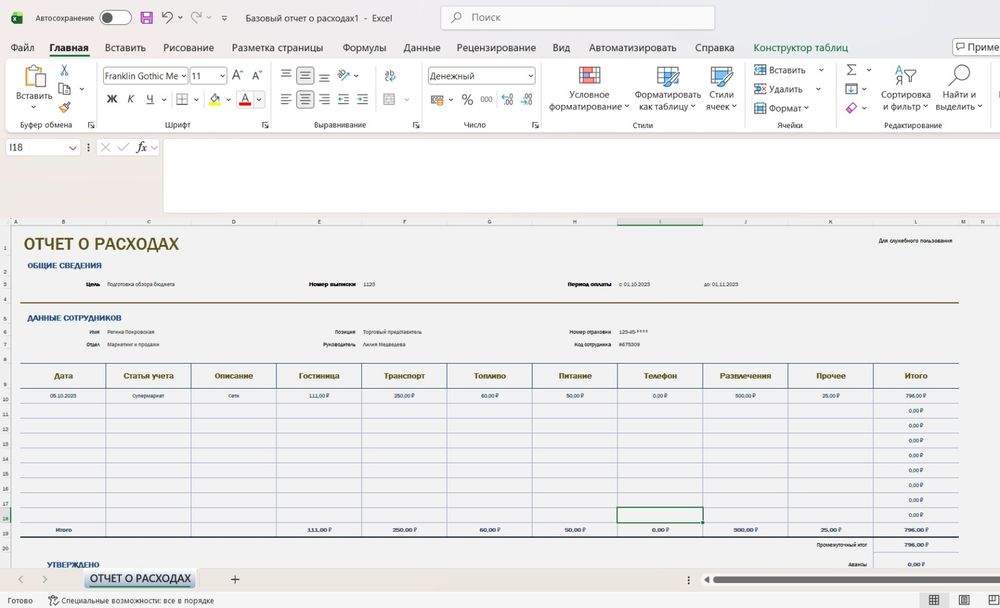Select the ОТЧЕТ О РАСХОДАХ sheet tab
Viewport: 1000px width, 608px height.
click(140, 579)
